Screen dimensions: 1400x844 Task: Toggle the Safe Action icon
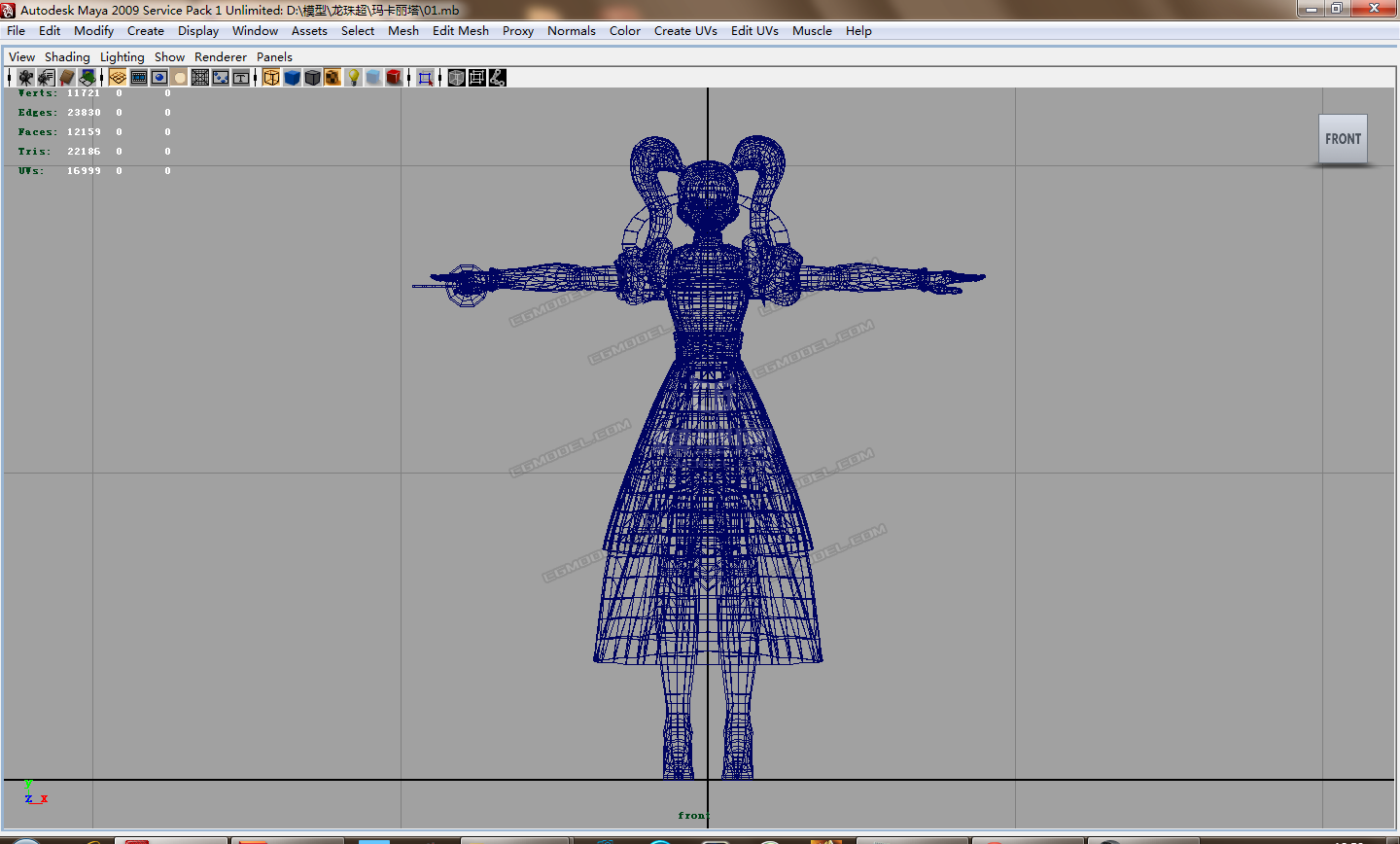221,77
